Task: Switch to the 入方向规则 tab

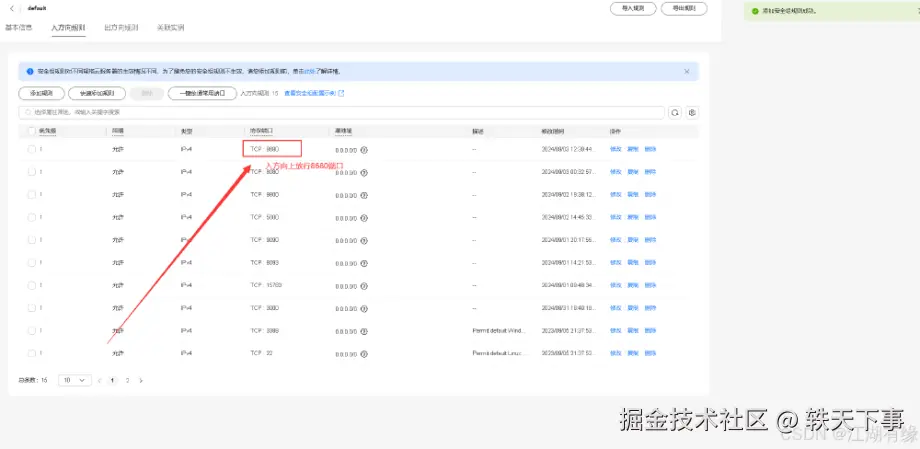Action: pyautogui.click(x=69, y=28)
